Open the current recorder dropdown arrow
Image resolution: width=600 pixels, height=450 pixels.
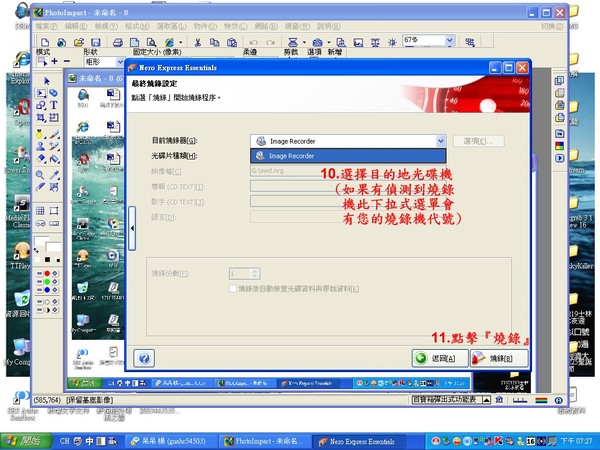coord(441,141)
